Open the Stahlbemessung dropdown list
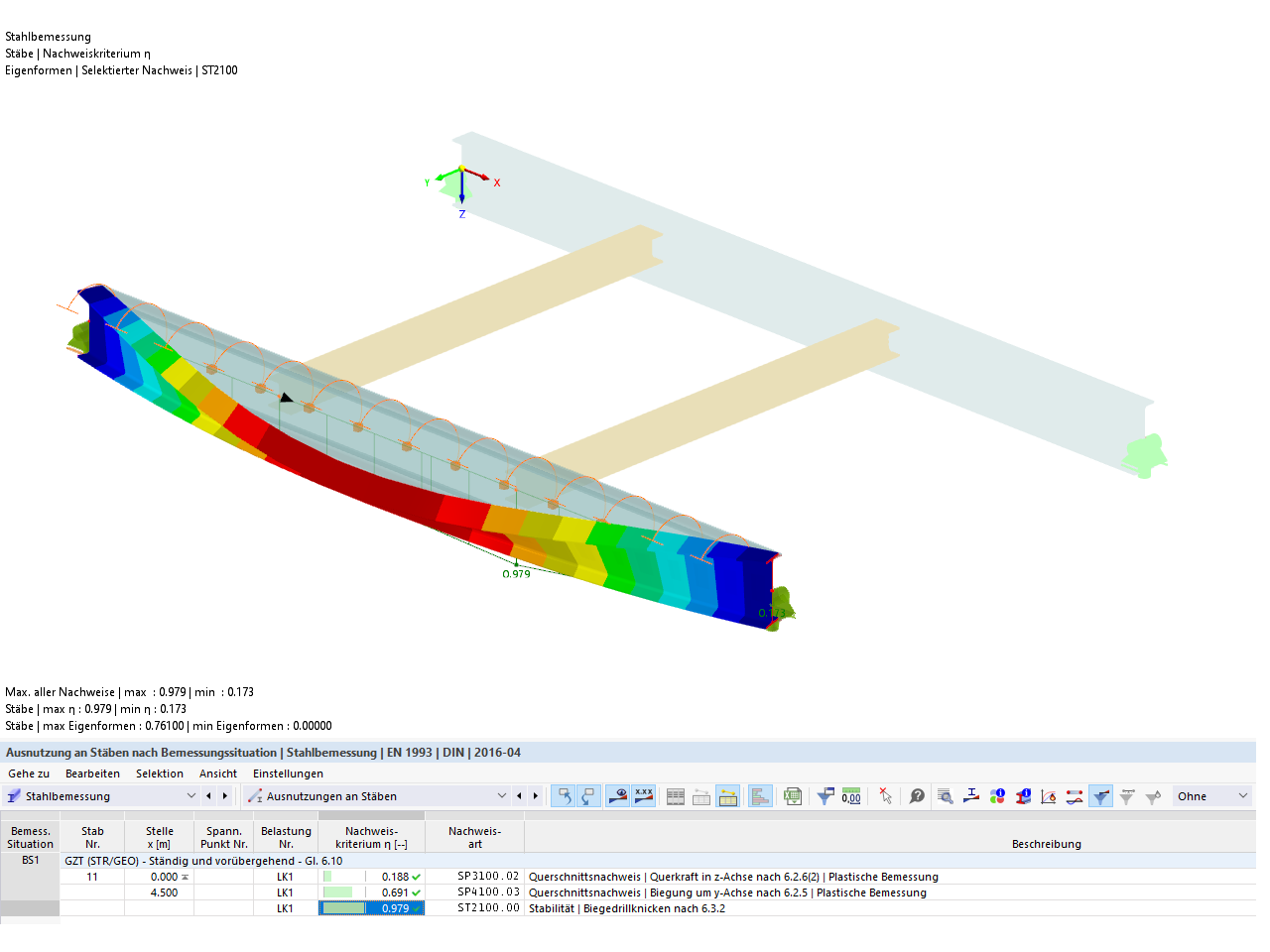The image size is (1270, 952). 190,796
